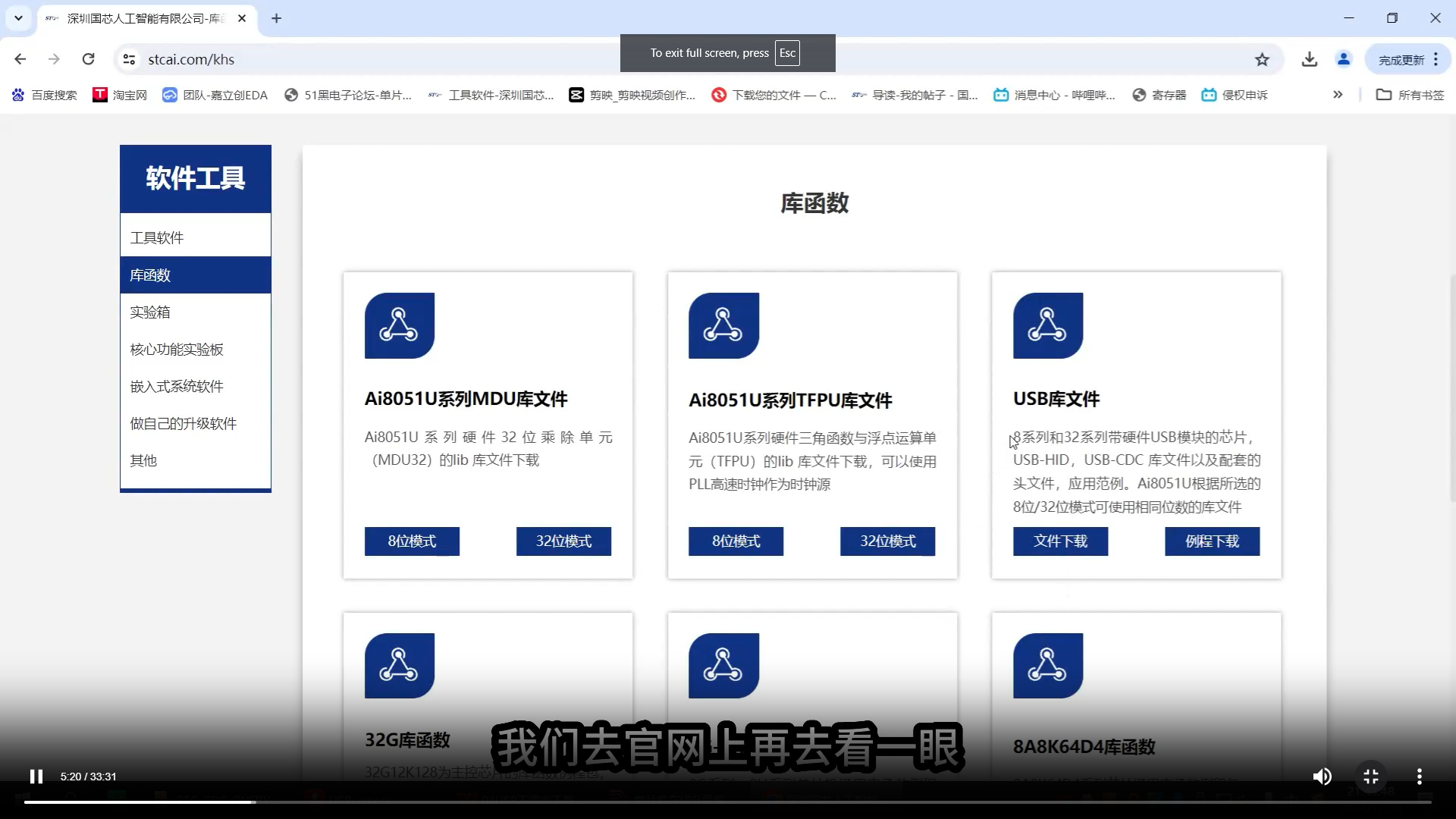Open video player more options menu
This screenshot has width=1456, height=819.
click(1419, 776)
